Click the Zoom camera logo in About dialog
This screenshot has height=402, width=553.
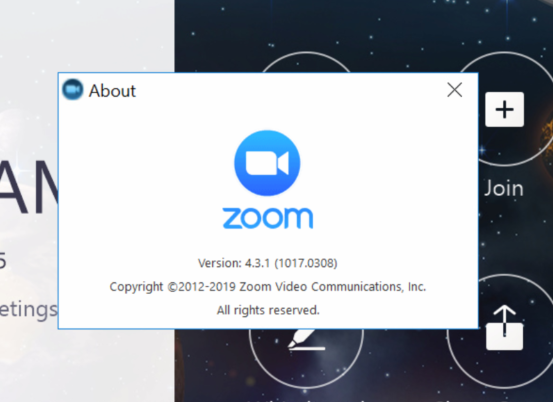click(267, 163)
